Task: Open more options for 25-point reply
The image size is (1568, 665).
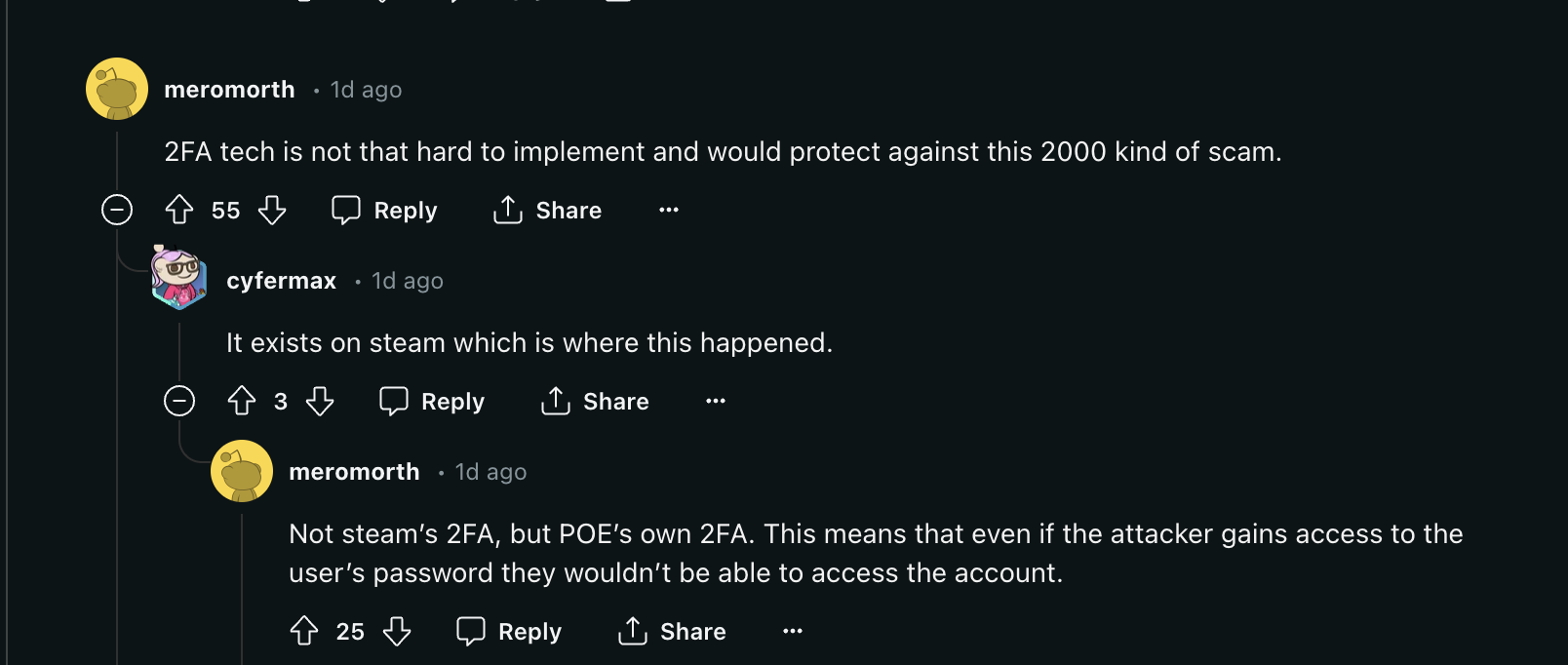Action: point(793,631)
